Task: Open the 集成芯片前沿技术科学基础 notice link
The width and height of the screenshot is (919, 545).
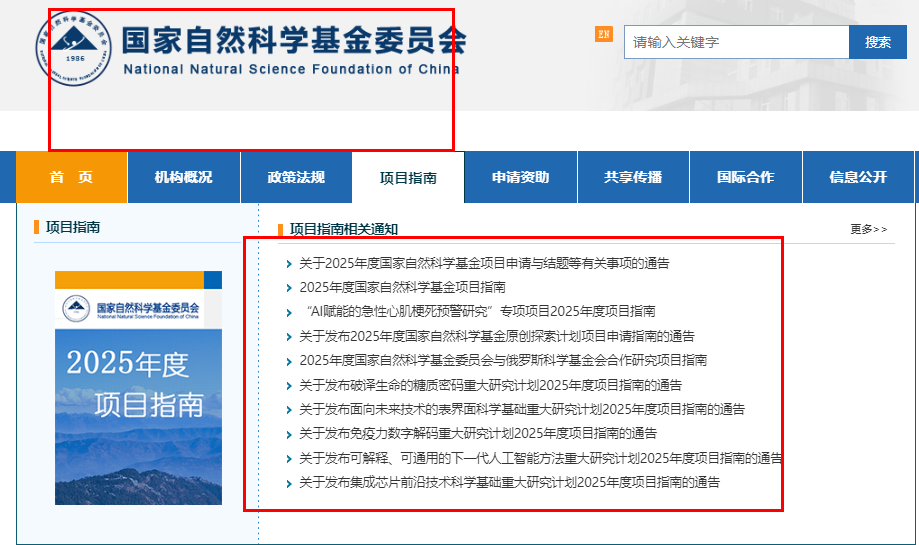Action: (509, 482)
